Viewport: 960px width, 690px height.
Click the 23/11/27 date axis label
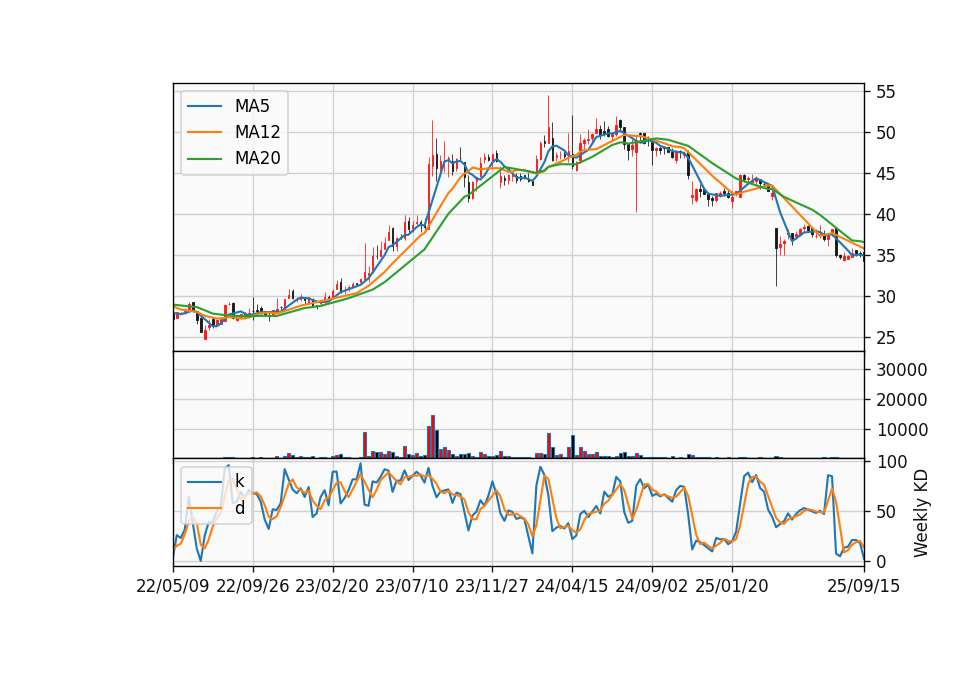pyautogui.click(x=492, y=586)
